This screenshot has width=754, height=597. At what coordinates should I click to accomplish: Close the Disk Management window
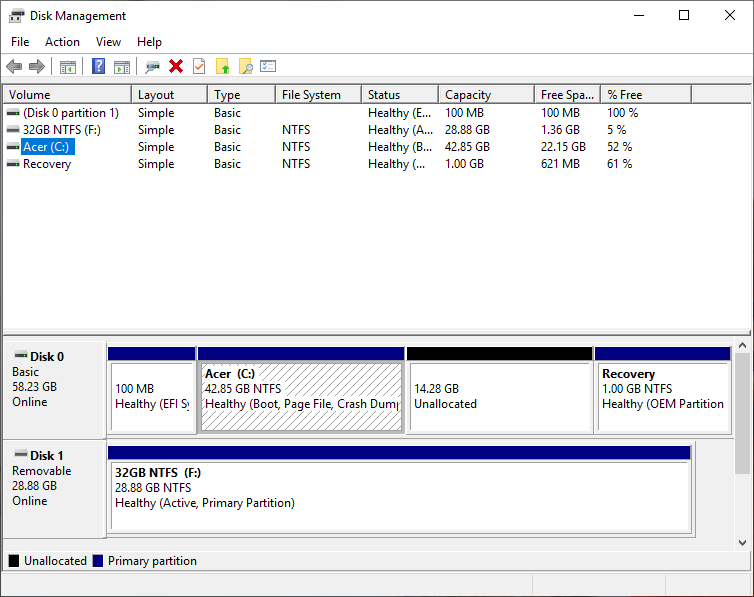pos(729,15)
